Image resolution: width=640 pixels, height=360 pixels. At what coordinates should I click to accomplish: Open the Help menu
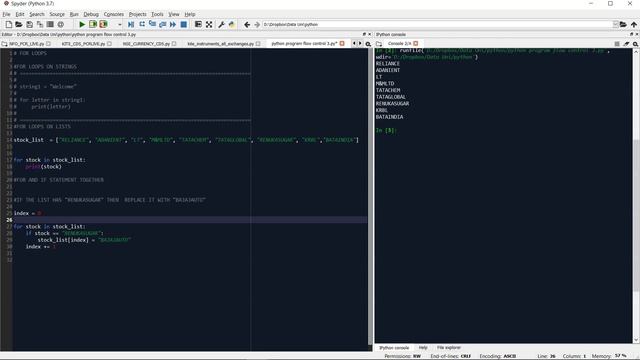[x=190, y=14]
